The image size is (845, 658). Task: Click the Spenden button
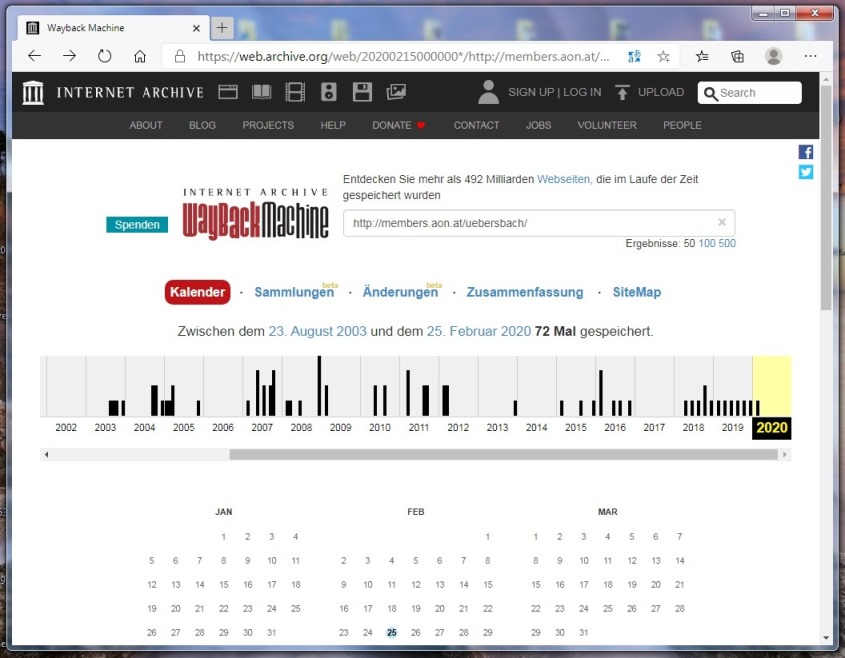pos(137,225)
